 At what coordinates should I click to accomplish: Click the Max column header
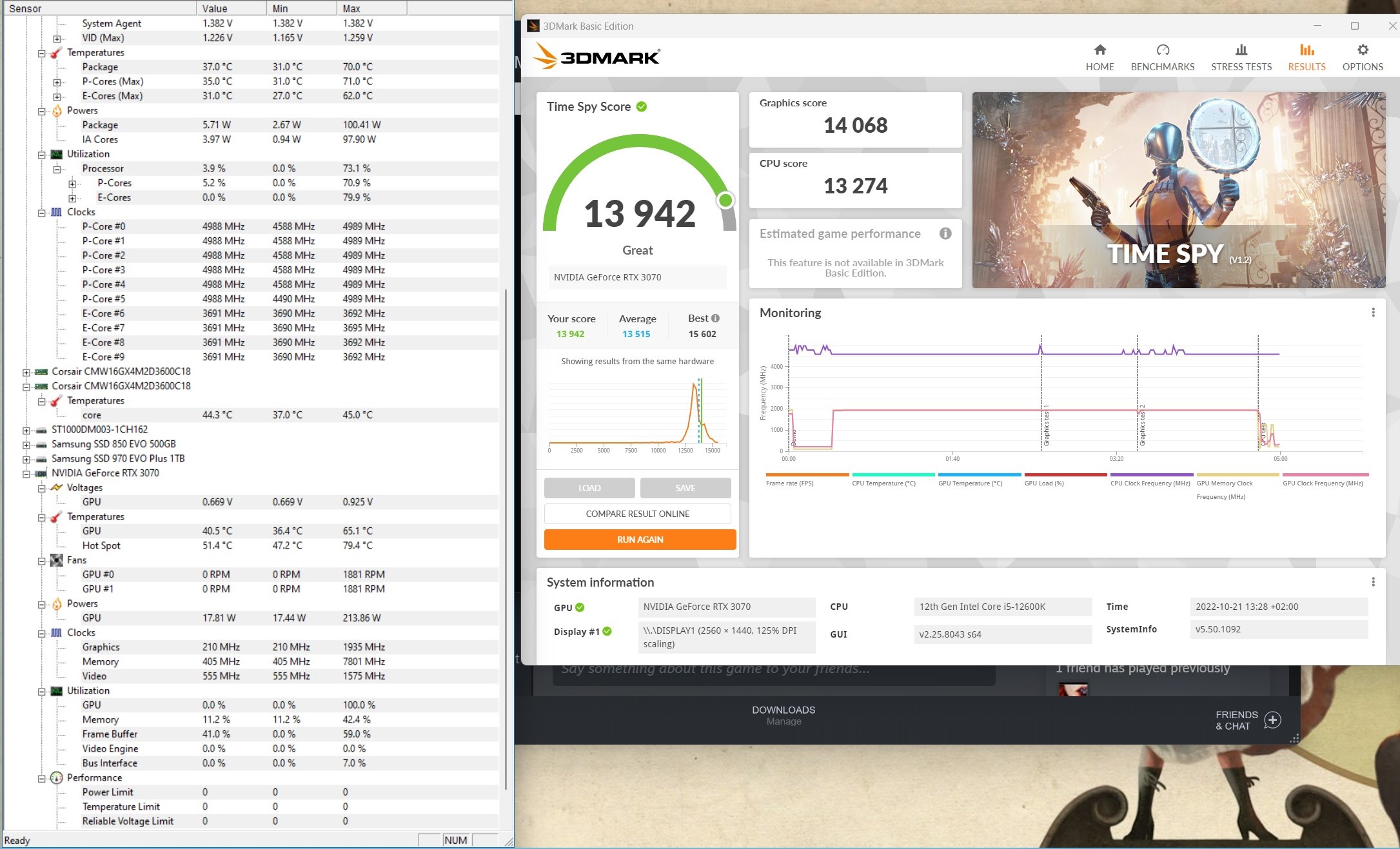tap(371, 8)
